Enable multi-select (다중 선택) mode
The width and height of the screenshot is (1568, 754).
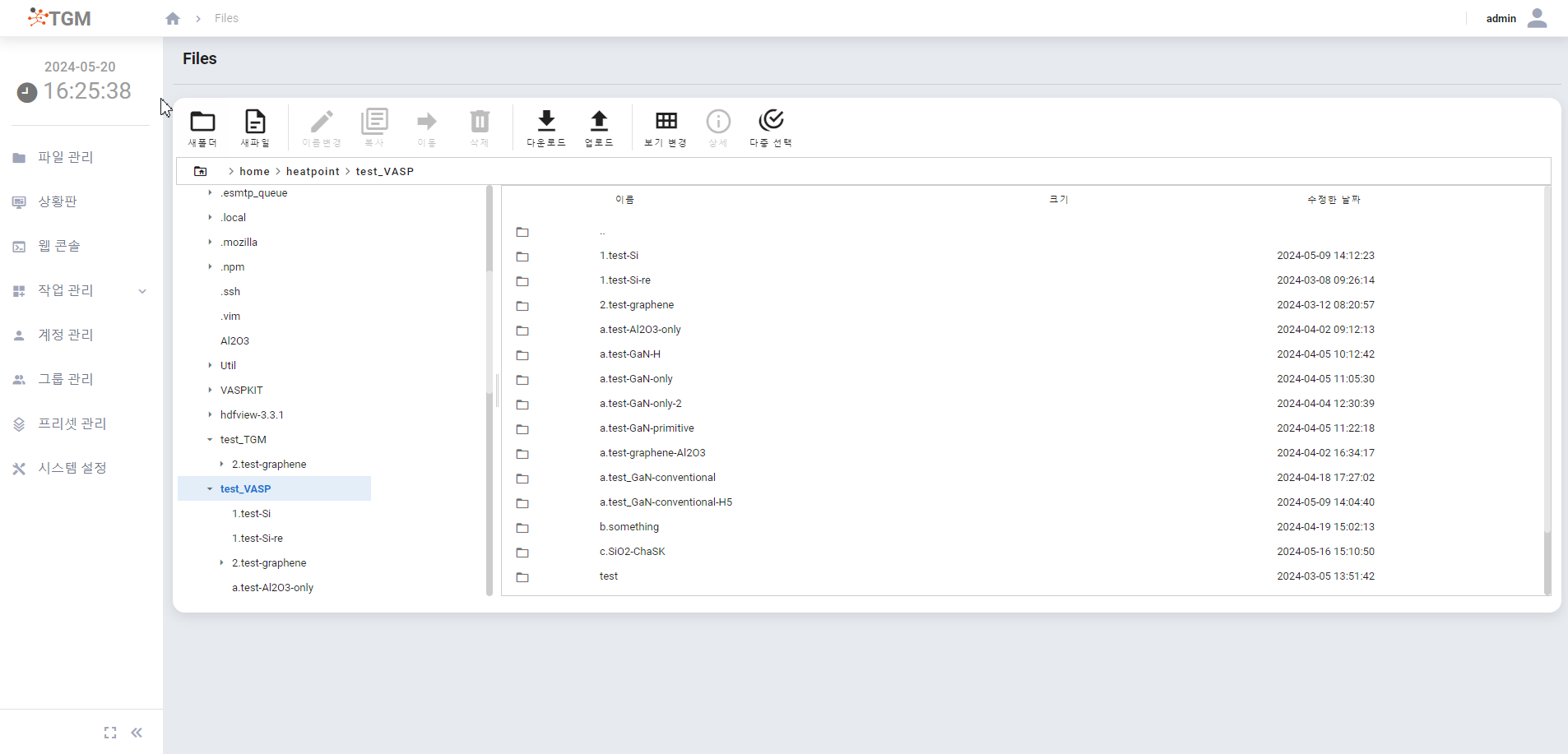(771, 123)
